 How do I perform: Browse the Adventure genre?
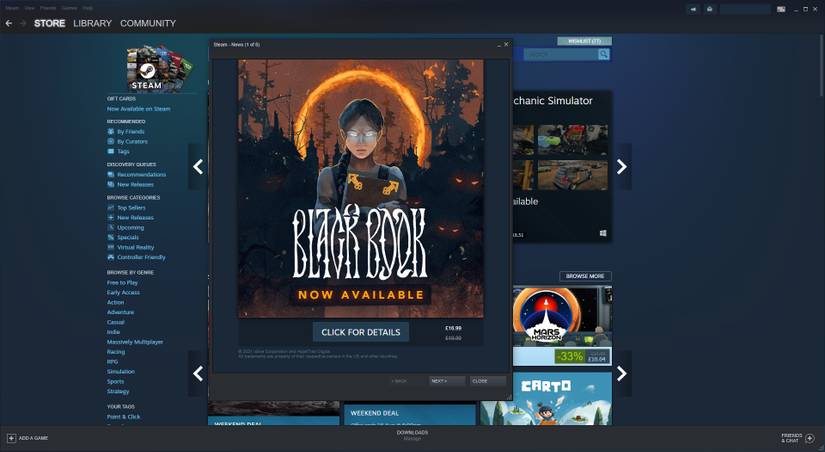(120, 313)
